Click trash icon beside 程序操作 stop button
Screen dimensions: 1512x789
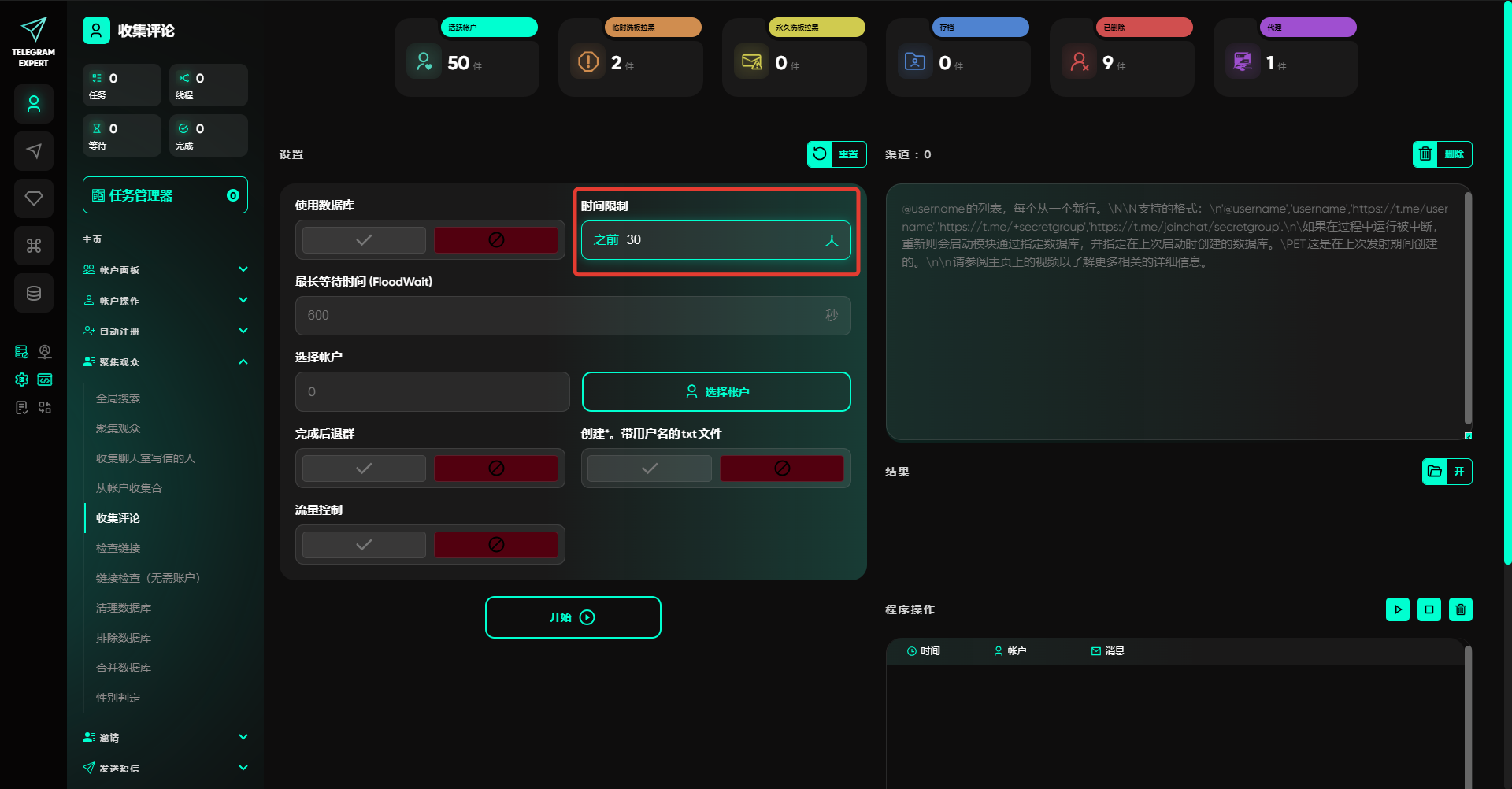pyautogui.click(x=1460, y=609)
